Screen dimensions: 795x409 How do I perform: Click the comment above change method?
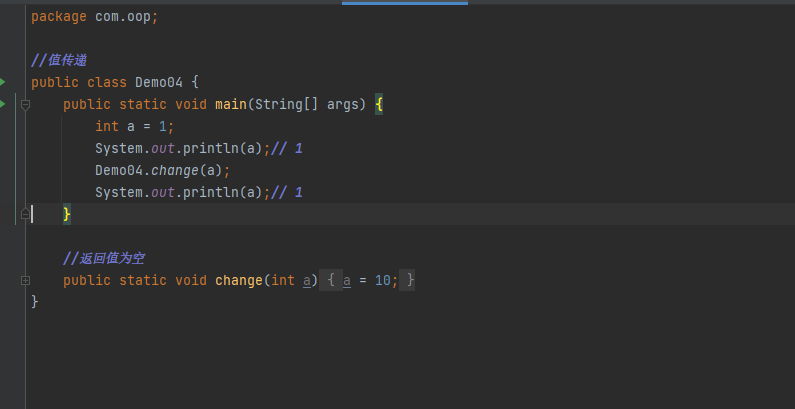104,258
